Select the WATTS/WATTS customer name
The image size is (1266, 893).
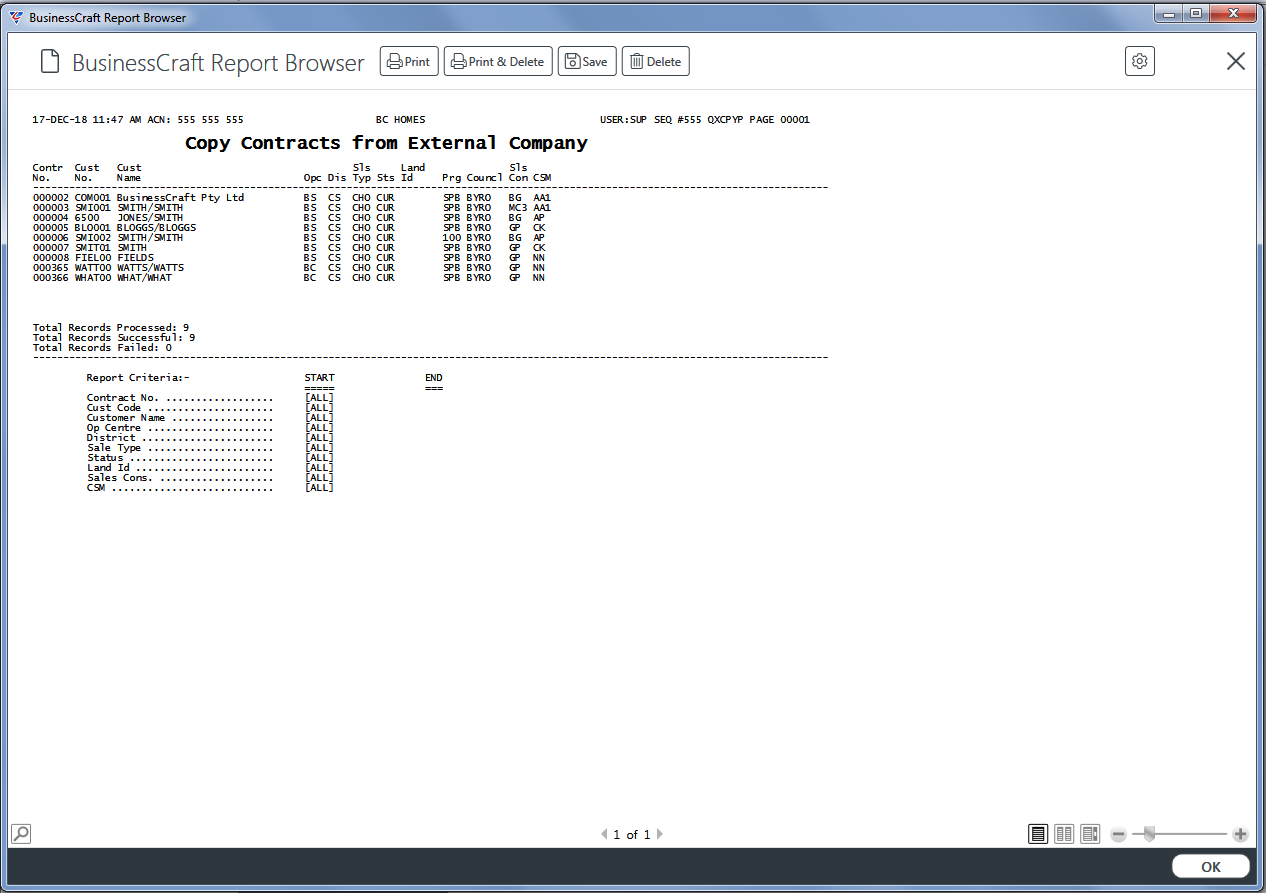tap(150, 268)
